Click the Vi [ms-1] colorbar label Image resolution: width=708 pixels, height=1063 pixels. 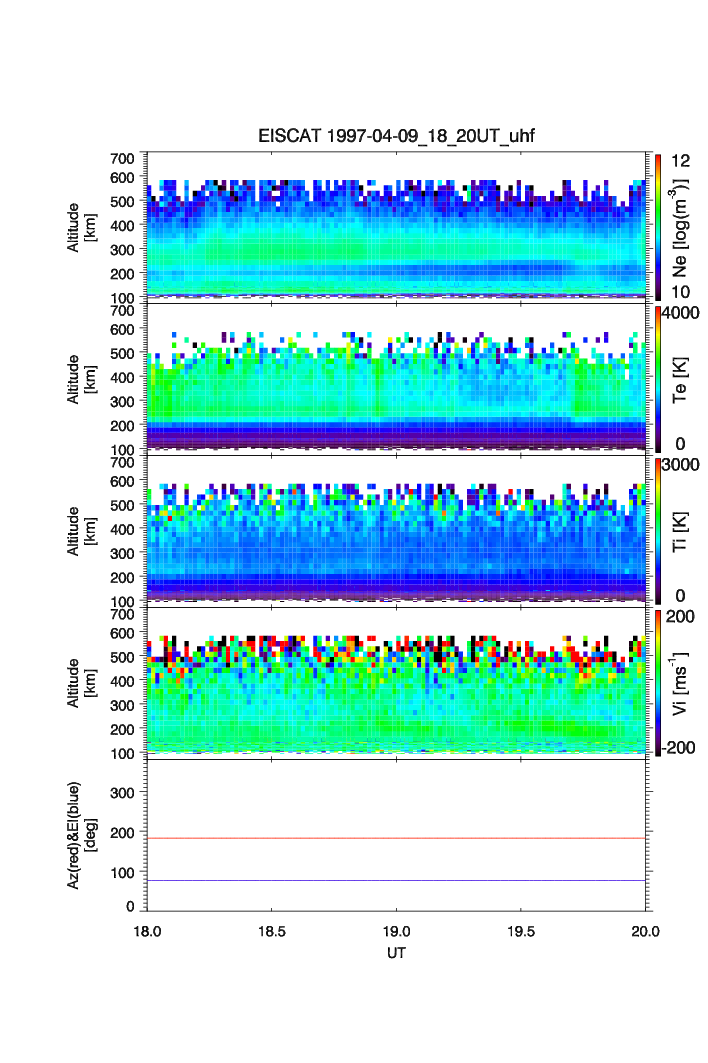coord(680,683)
